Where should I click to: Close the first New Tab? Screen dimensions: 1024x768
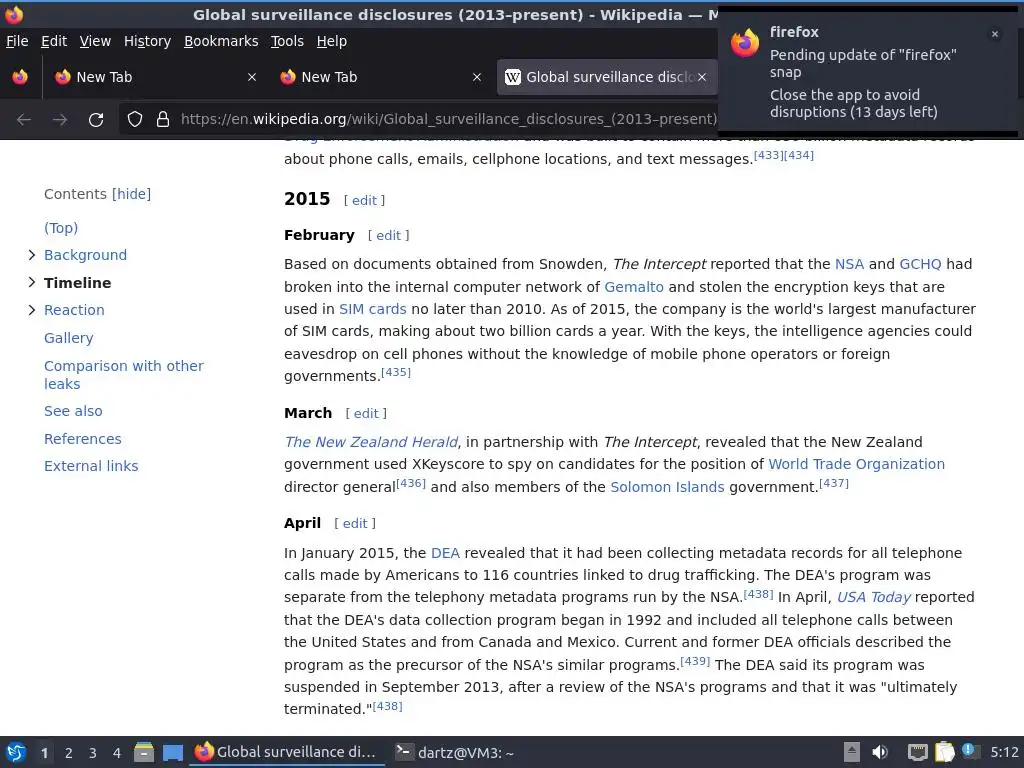251,77
